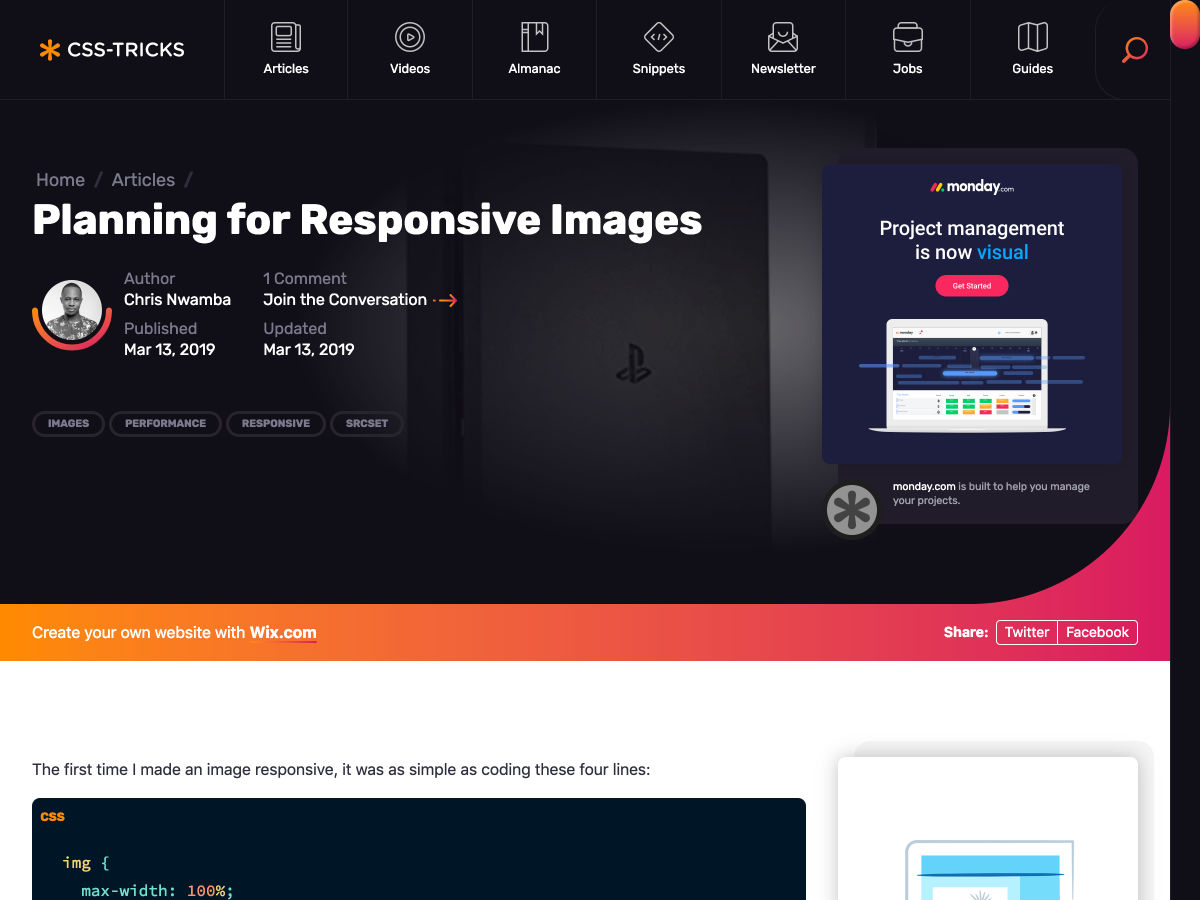Open the Articles newspaper icon
The height and width of the screenshot is (900, 1200).
click(286, 38)
